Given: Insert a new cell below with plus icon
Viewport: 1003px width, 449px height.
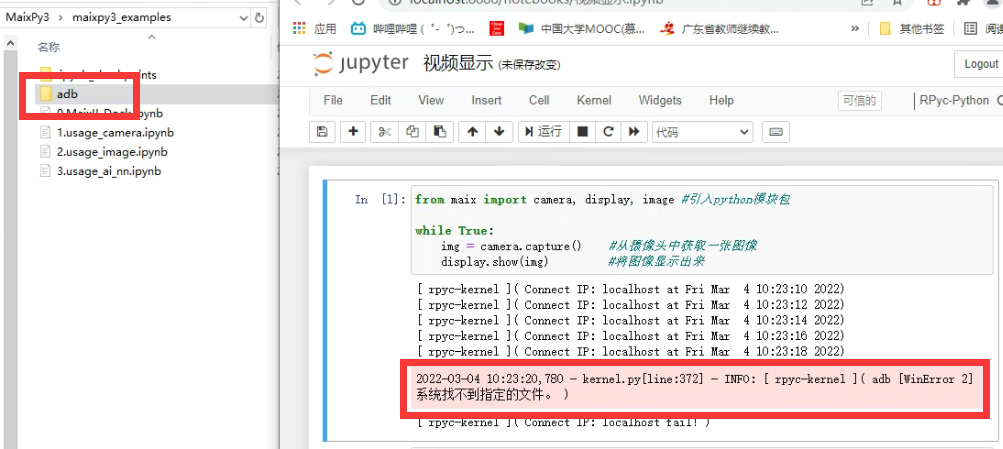Looking at the screenshot, I should 353,132.
